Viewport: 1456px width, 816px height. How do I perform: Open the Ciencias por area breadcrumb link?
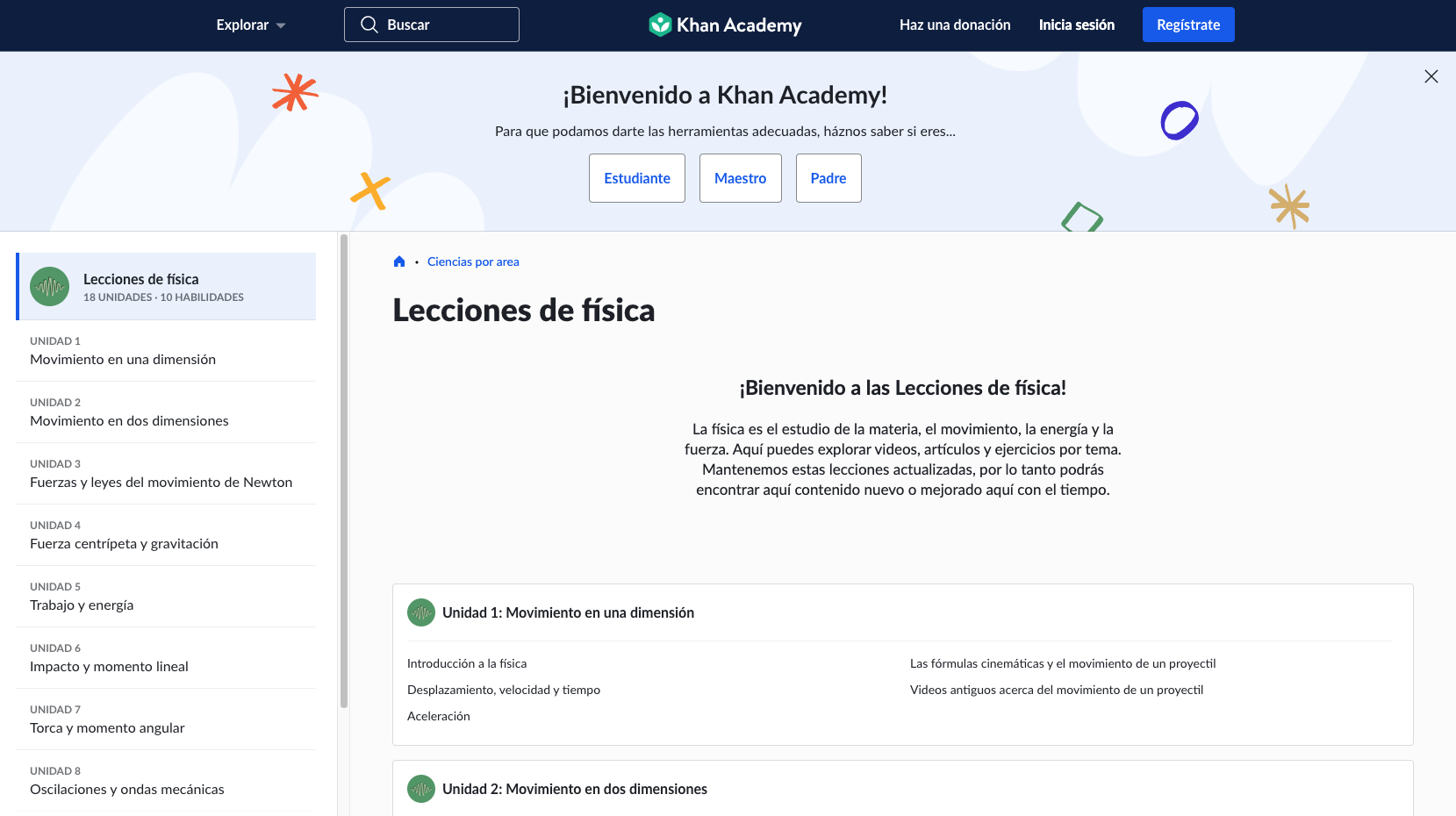pyautogui.click(x=473, y=261)
